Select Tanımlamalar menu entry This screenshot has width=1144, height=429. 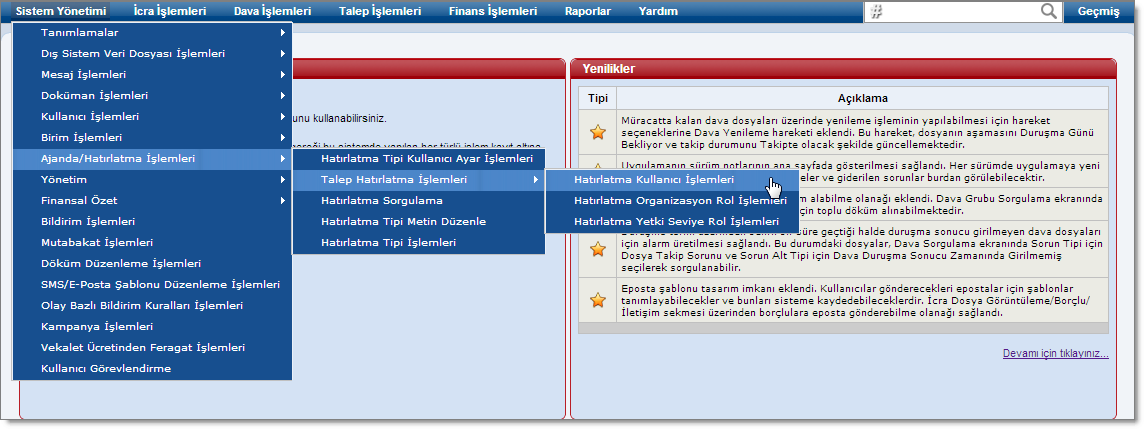pos(152,33)
